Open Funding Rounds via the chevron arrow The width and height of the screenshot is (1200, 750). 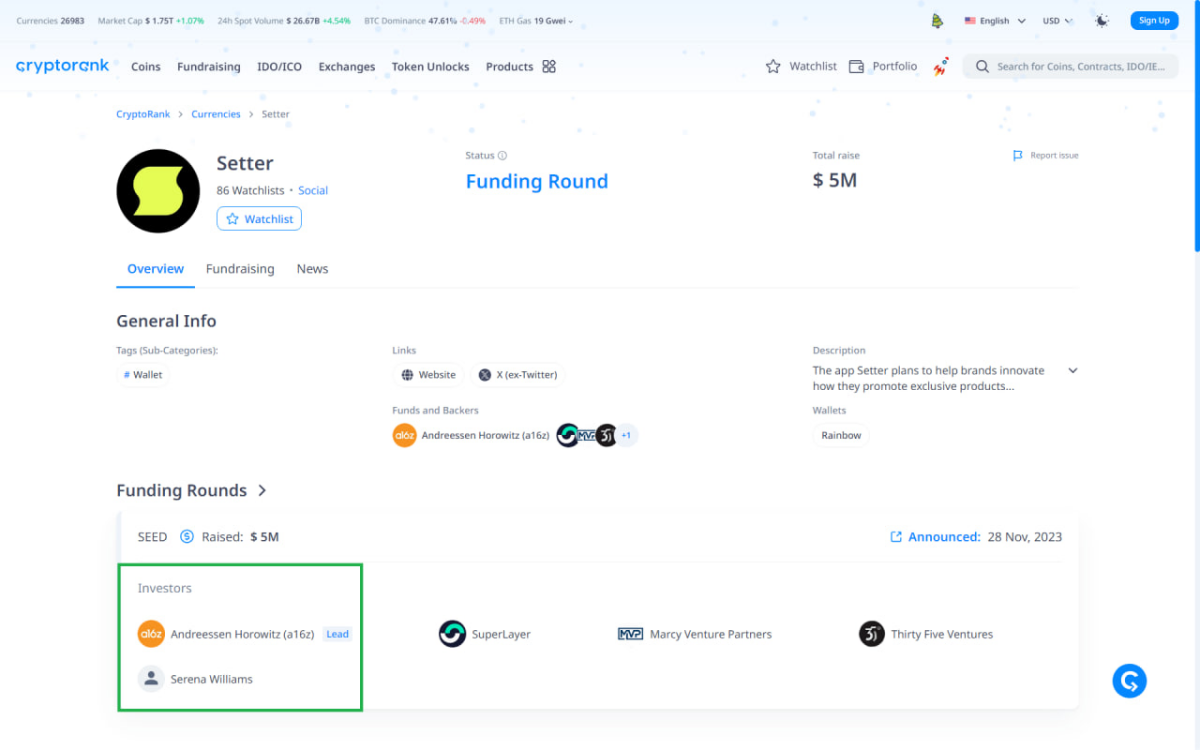click(262, 491)
